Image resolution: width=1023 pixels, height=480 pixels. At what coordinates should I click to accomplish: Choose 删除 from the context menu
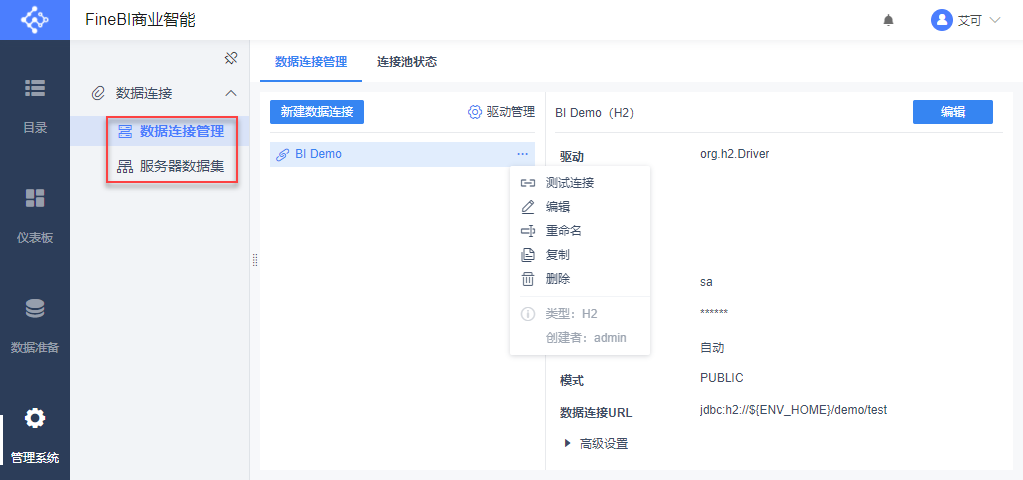(580, 279)
